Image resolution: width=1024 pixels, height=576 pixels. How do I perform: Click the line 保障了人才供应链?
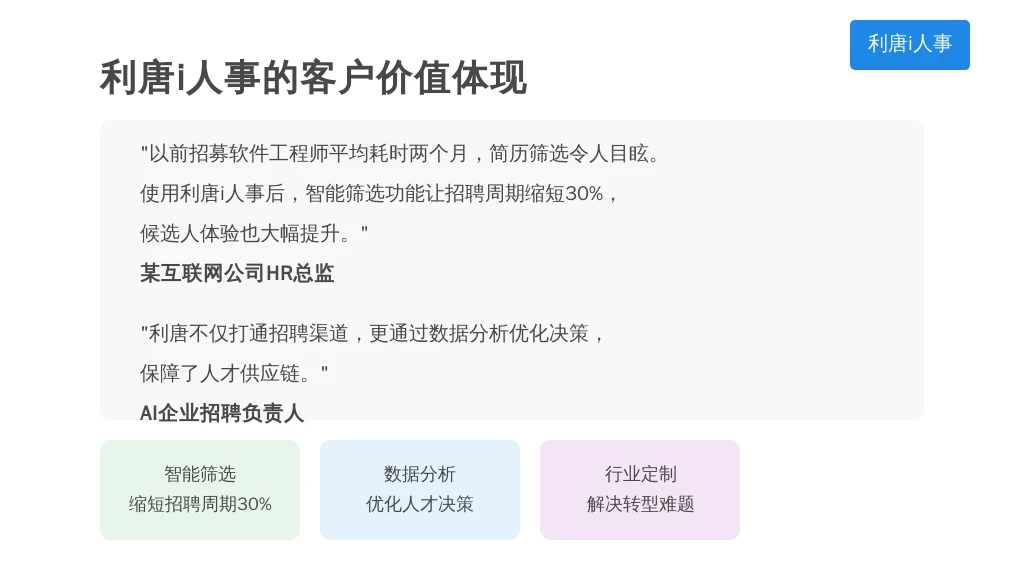pyautogui.click(x=234, y=374)
